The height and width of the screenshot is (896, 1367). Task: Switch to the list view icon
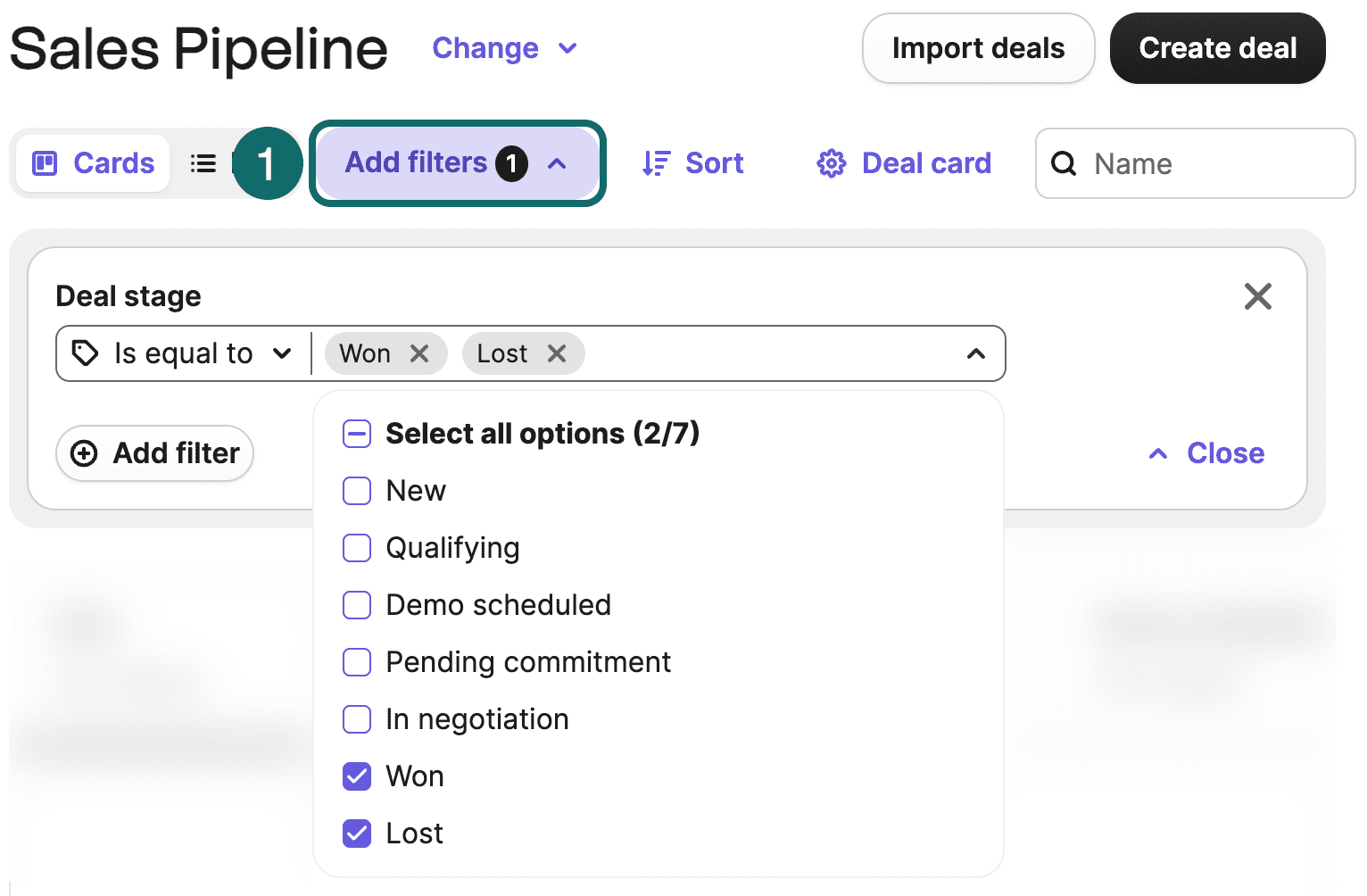203,163
